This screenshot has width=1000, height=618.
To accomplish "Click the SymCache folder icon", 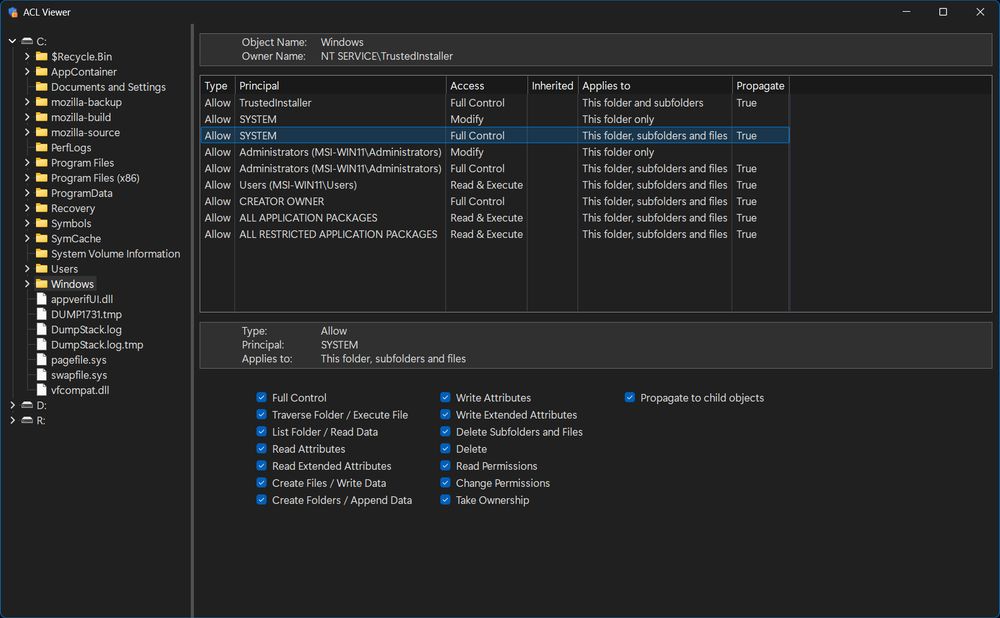I will (x=41, y=239).
